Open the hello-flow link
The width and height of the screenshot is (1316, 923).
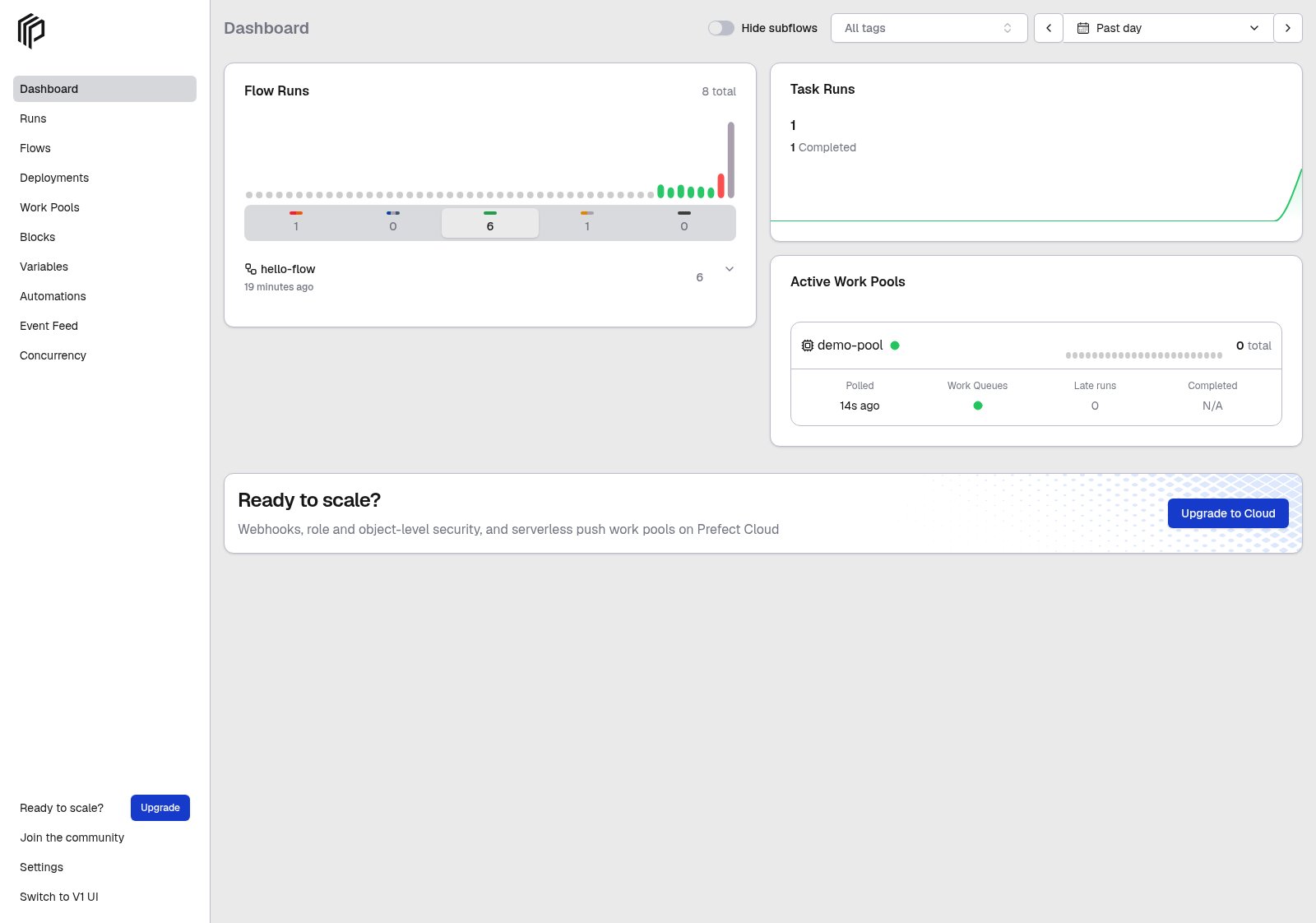pyautogui.click(x=288, y=269)
